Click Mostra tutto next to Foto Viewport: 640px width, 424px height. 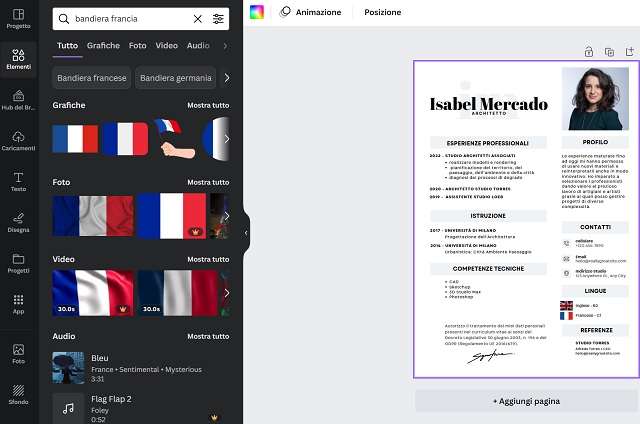coord(208,182)
